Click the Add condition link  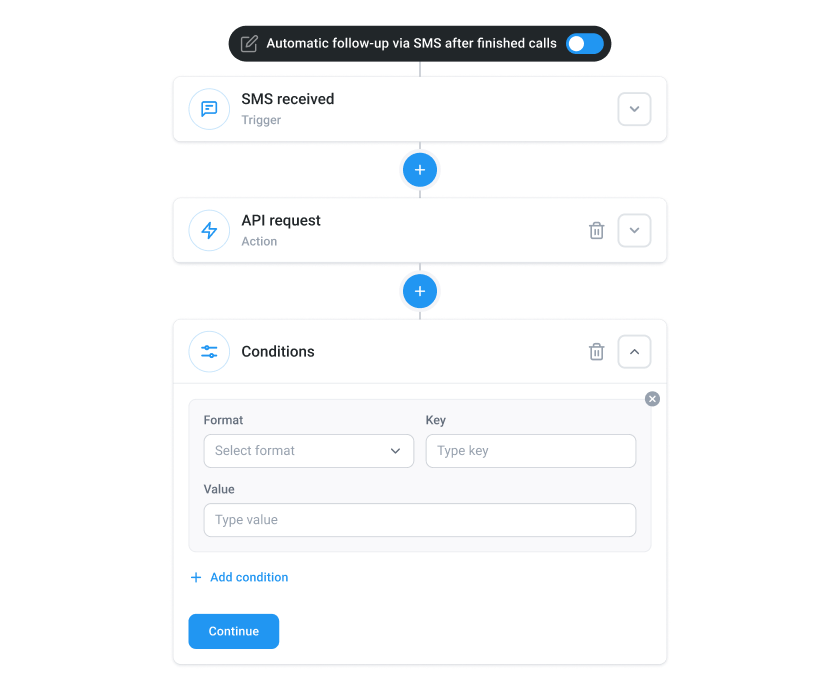(239, 577)
